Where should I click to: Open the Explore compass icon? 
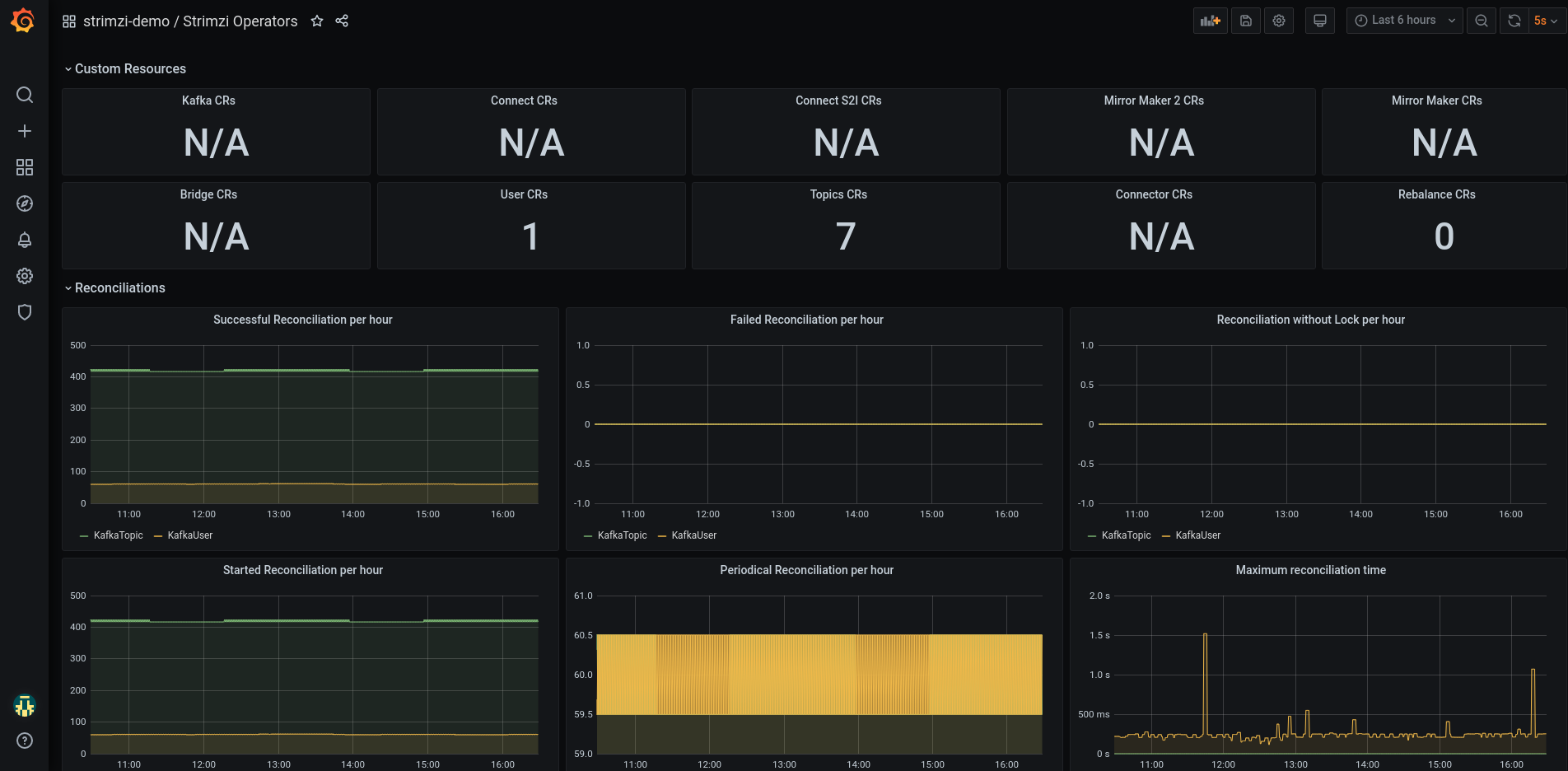point(25,203)
